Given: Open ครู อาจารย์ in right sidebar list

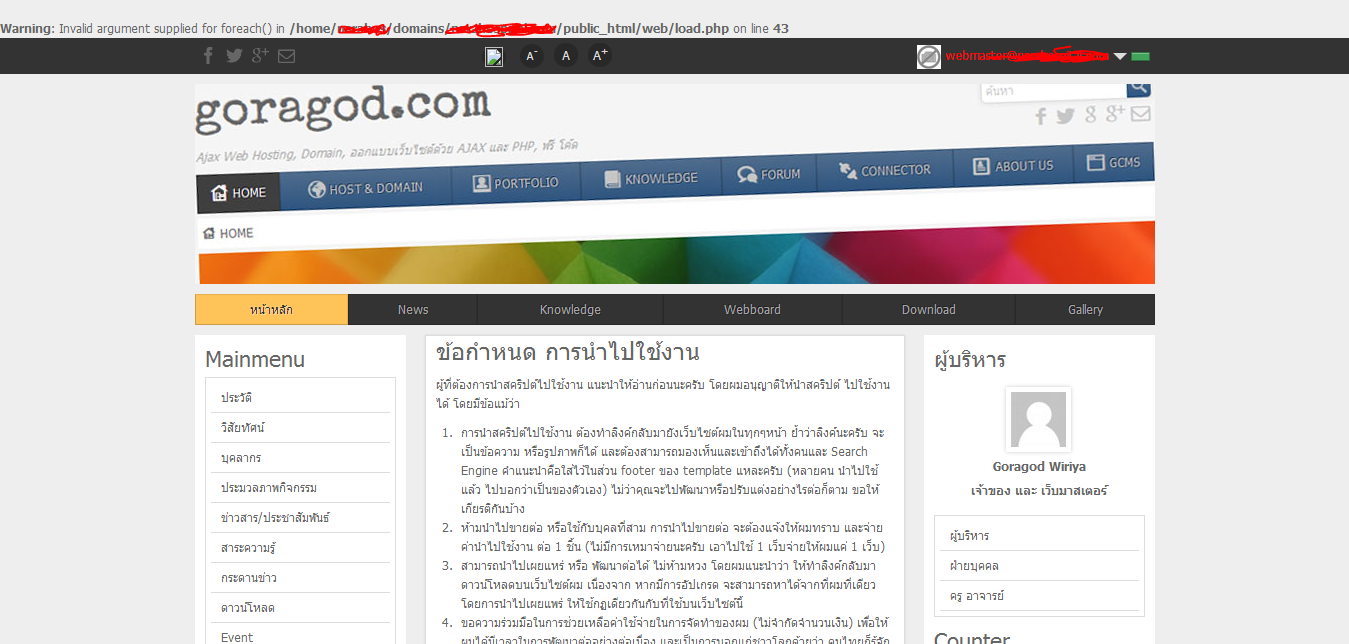Looking at the screenshot, I should coord(1039,596).
